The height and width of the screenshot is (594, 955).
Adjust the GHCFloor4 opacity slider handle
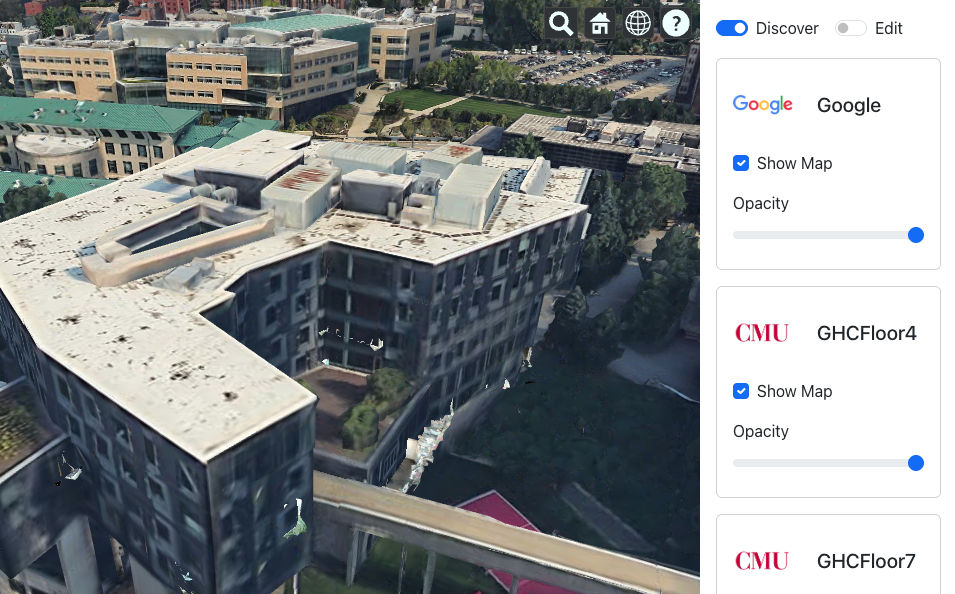[915, 463]
